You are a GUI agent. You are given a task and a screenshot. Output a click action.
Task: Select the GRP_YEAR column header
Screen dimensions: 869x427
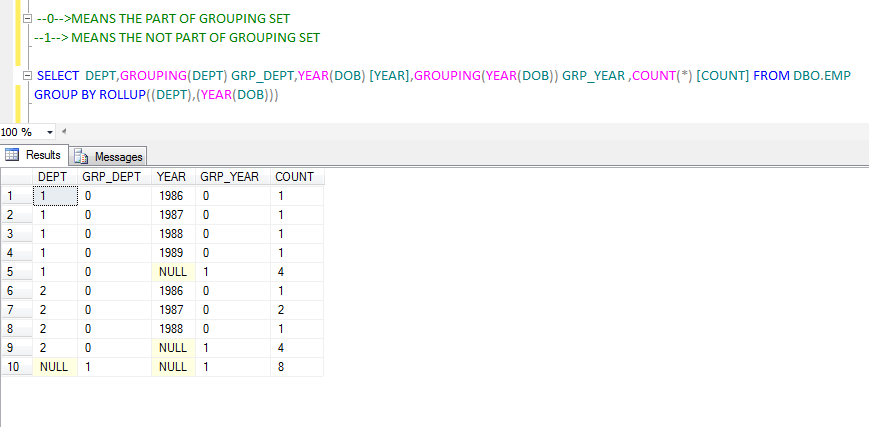click(x=231, y=177)
